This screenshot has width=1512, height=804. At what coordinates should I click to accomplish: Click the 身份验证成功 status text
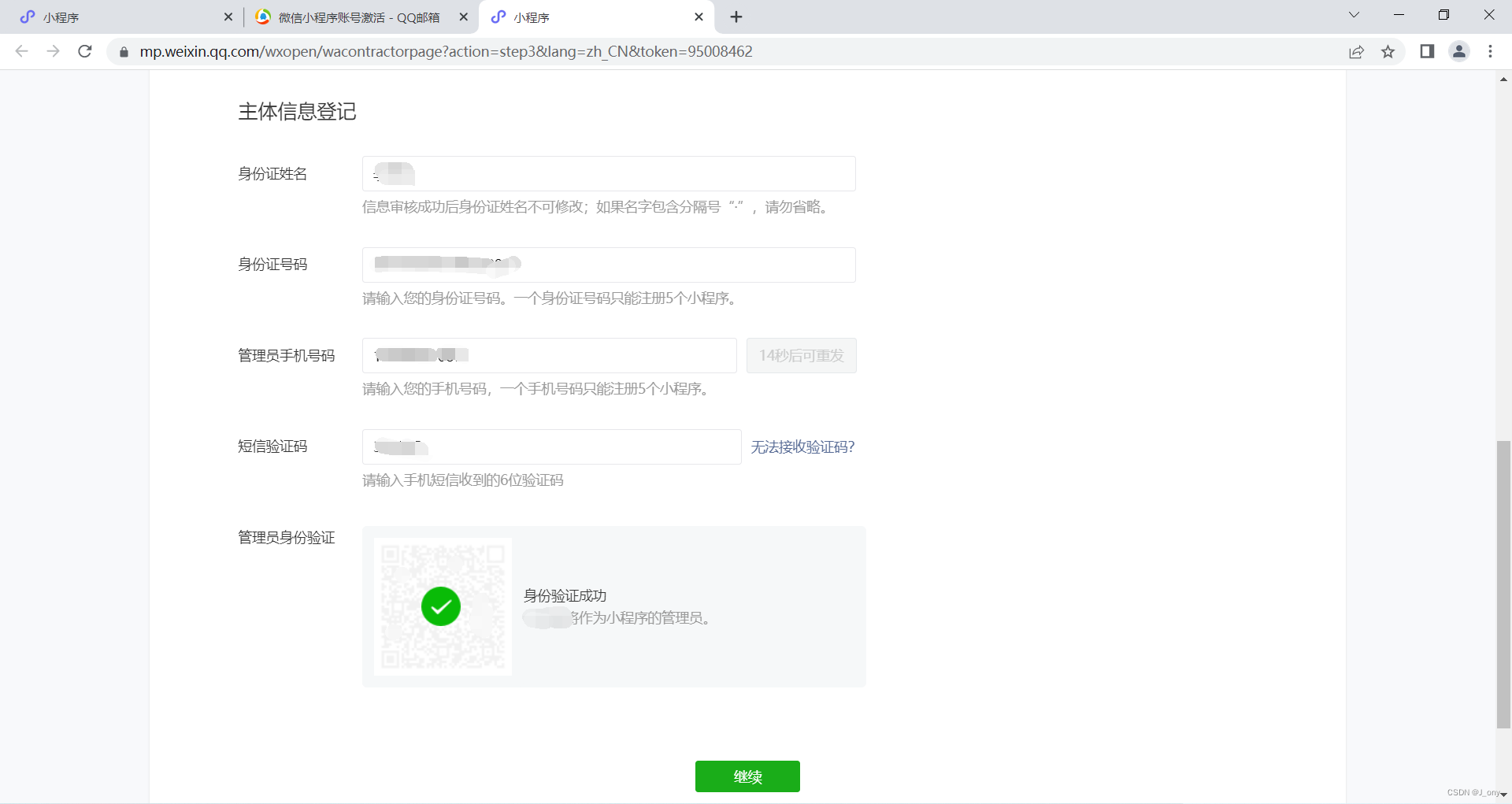point(565,595)
